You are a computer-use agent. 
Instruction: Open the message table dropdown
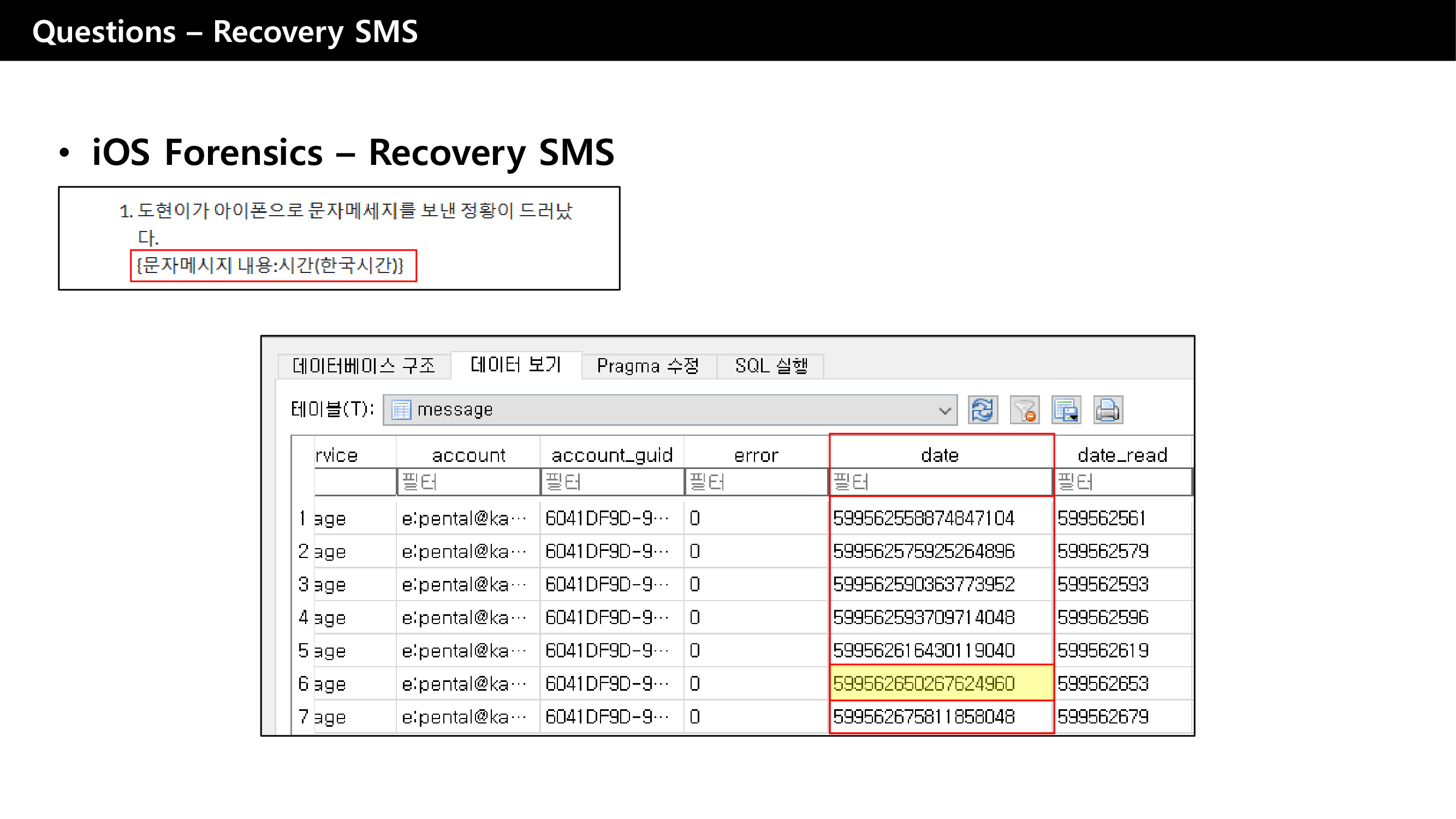(944, 411)
